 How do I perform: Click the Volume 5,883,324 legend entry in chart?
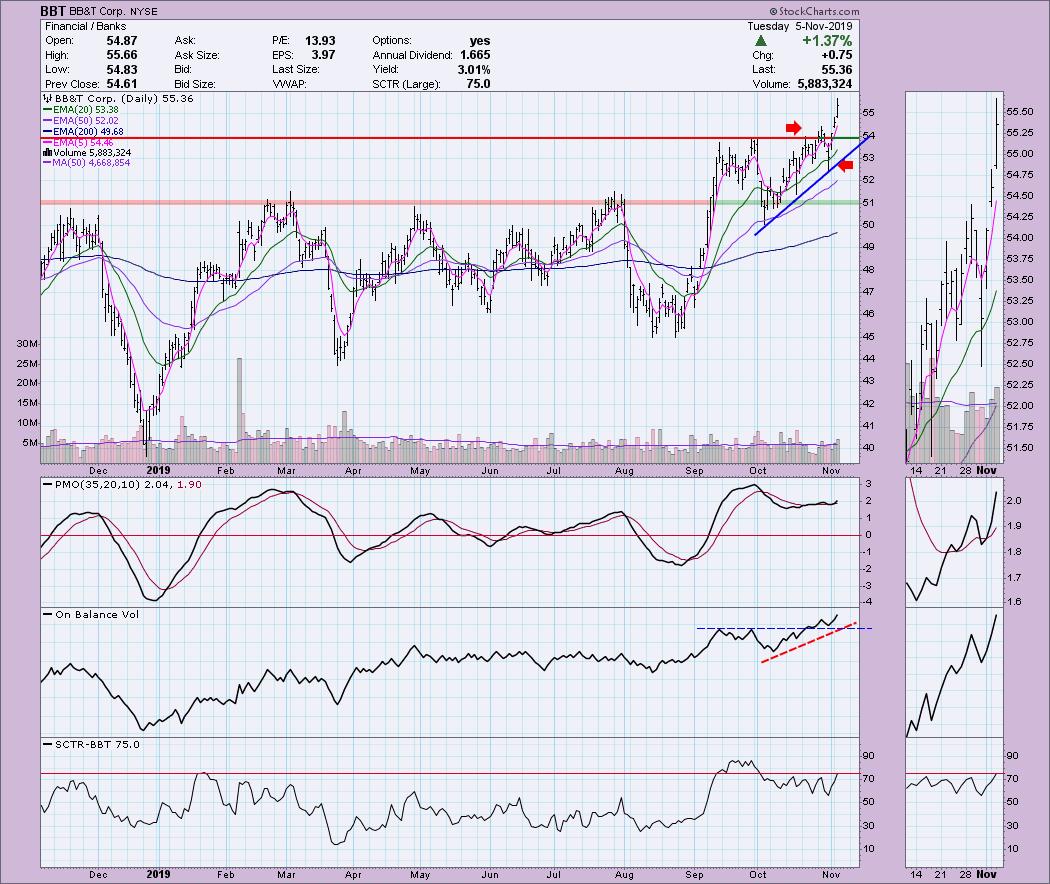(86, 153)
